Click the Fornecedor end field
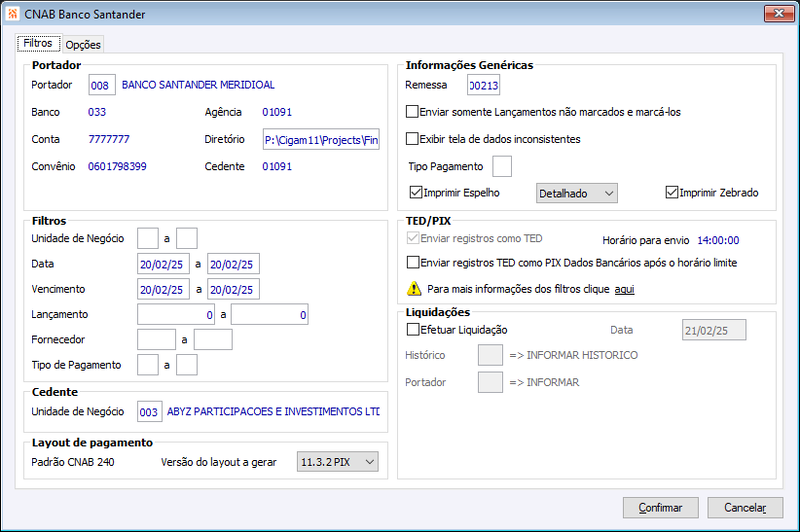Screen dimensions: 800x532 (213, 339)
